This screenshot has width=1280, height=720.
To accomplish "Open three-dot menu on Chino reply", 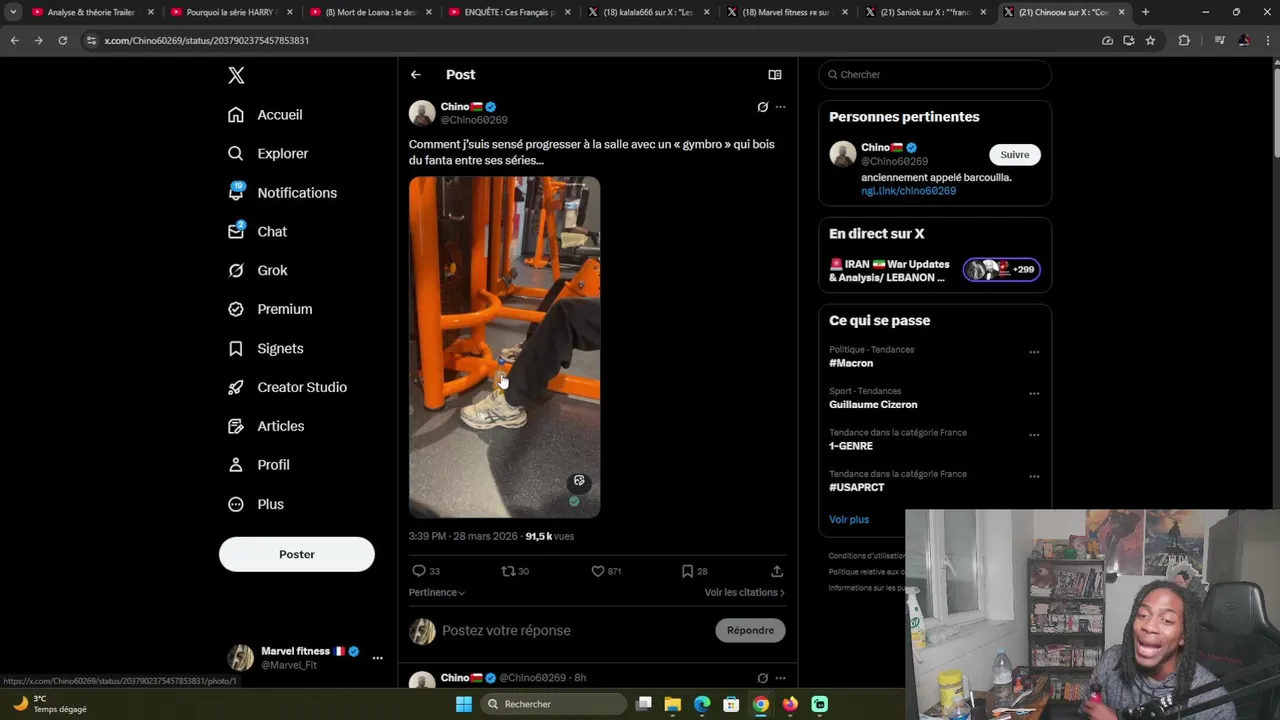I will pyautogui.click(x=780, y=678).
